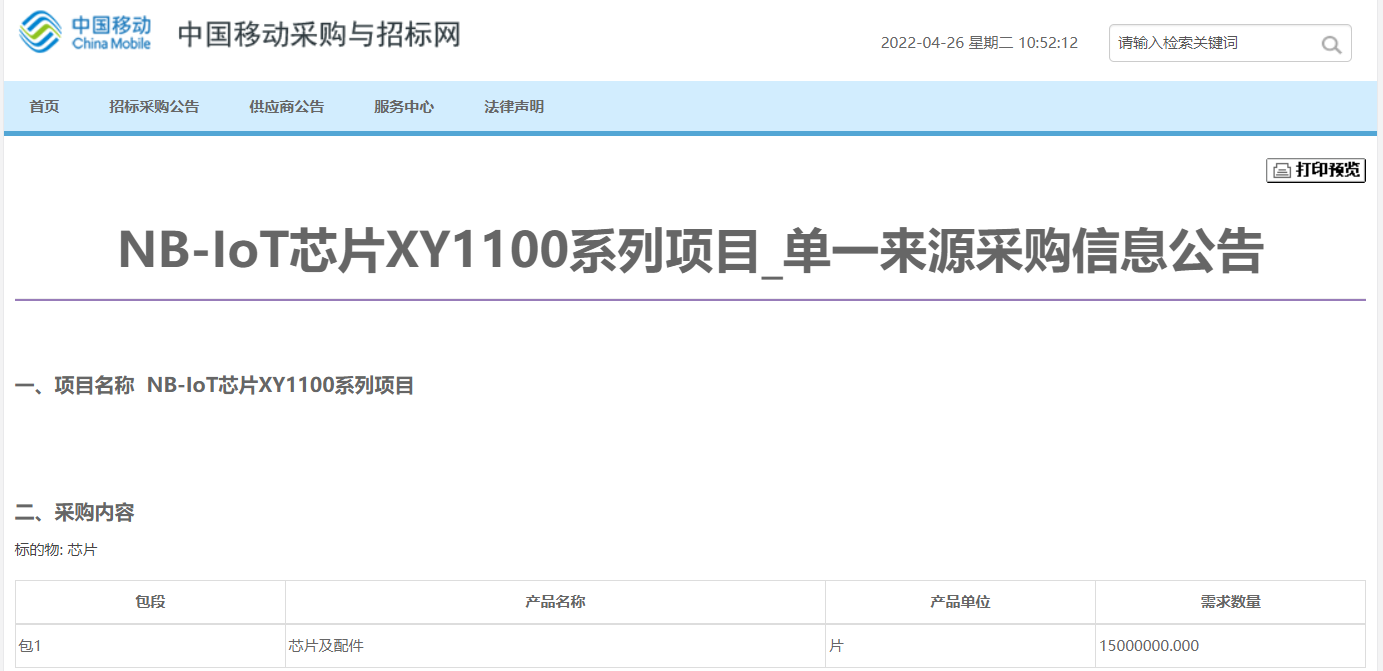Open 招标采购公告 navigation item
Screen dimensions: 1383x671
click(x=154, y=107)
